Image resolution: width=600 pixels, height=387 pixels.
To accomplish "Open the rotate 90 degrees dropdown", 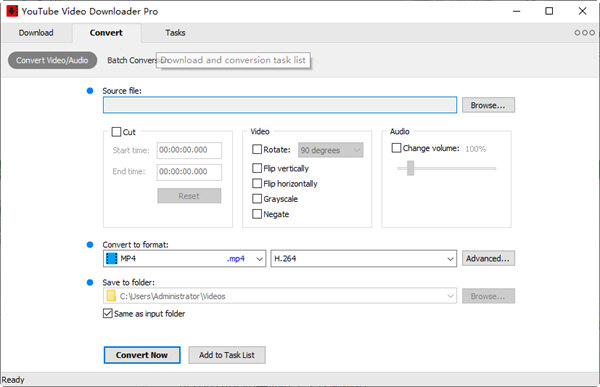I will 331,150.
